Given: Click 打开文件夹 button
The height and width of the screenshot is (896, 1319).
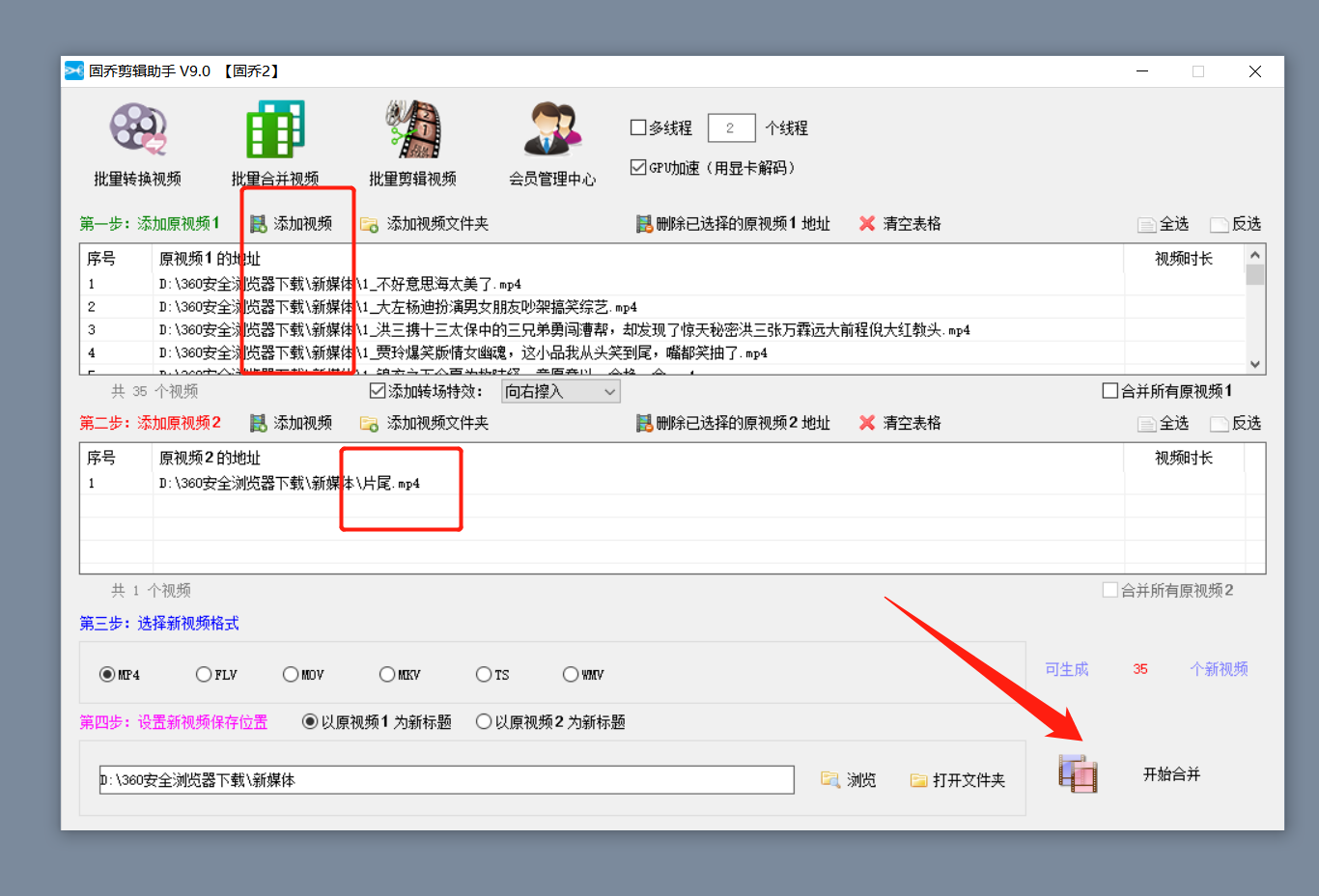Looking at the screenshot, I should click(958, 780).
